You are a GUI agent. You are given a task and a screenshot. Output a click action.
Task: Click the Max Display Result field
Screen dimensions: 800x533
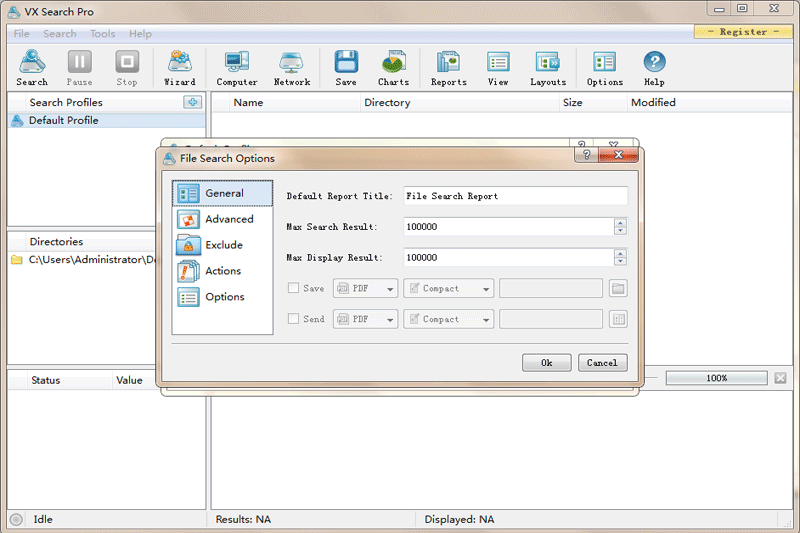509,258
